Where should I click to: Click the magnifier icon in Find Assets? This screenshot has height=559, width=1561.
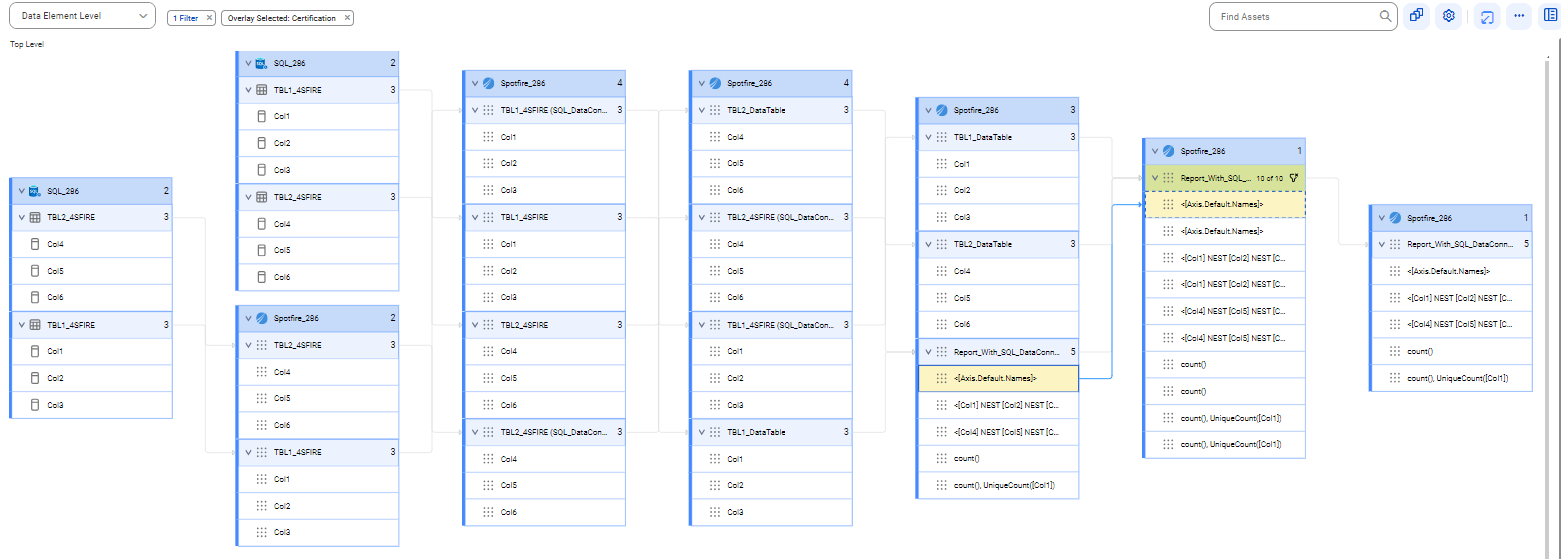click(x=1386, y=16)
